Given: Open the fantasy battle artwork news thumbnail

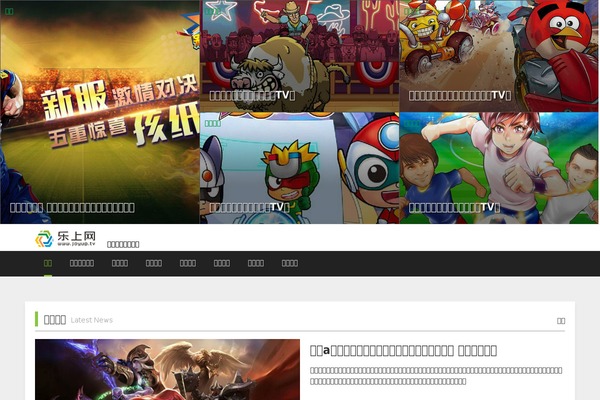Looking at the screenshot, I should click(x=167, y=369).
